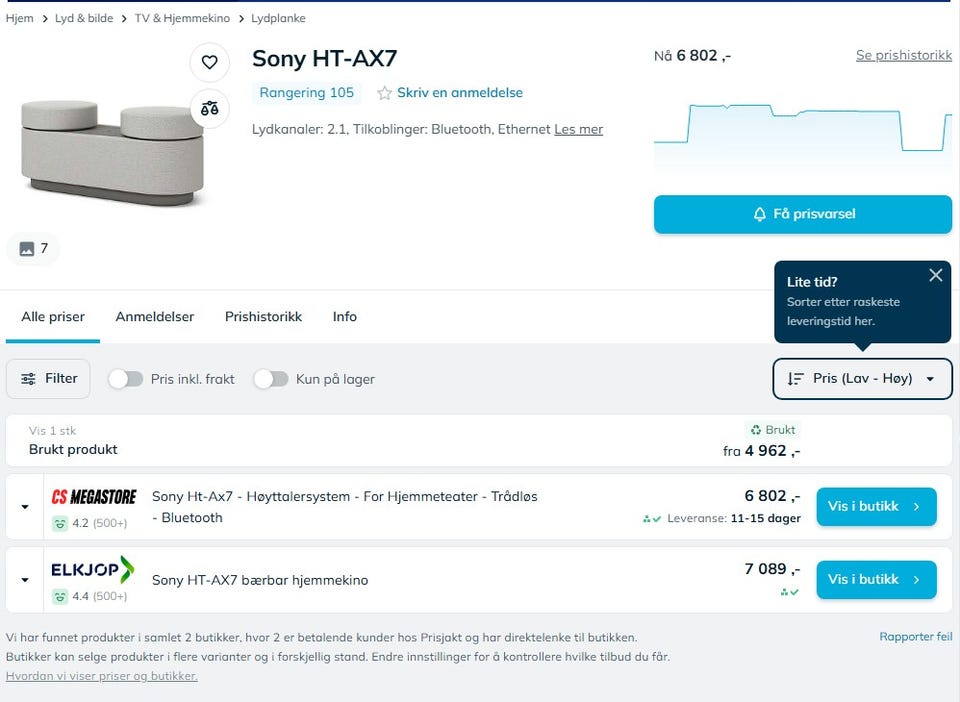The image size is (960, 702).
Task: Open the Filter button
Action: (x=48, y=379)
